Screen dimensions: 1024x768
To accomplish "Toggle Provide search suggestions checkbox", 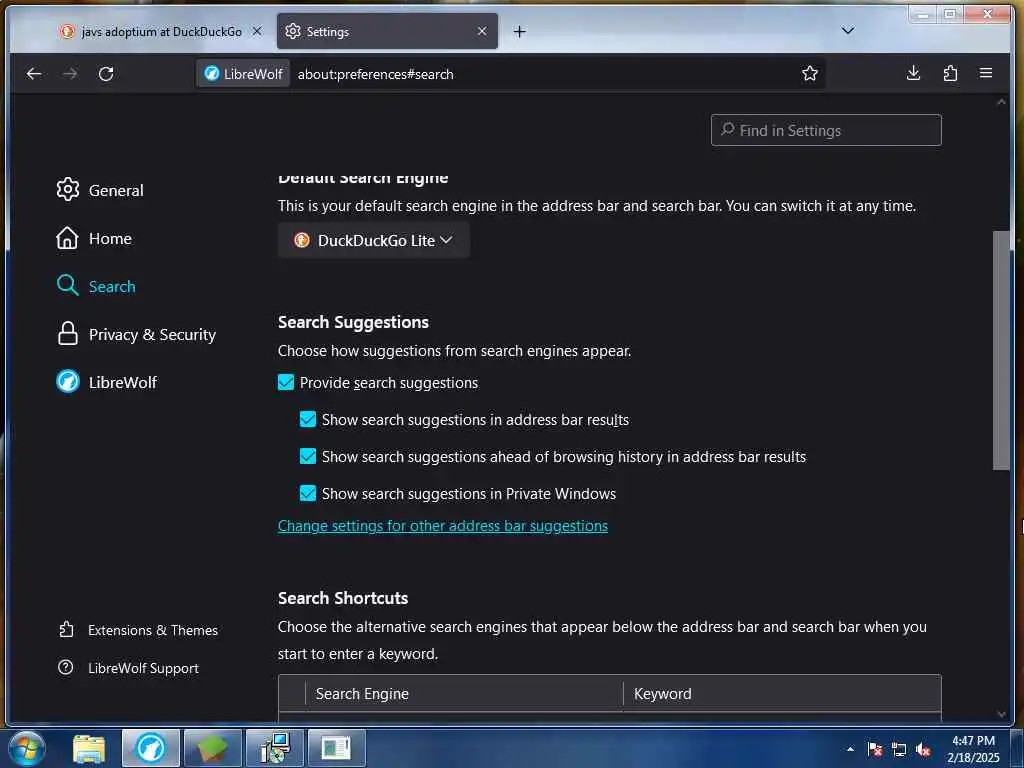I will [x=286, y=383].
